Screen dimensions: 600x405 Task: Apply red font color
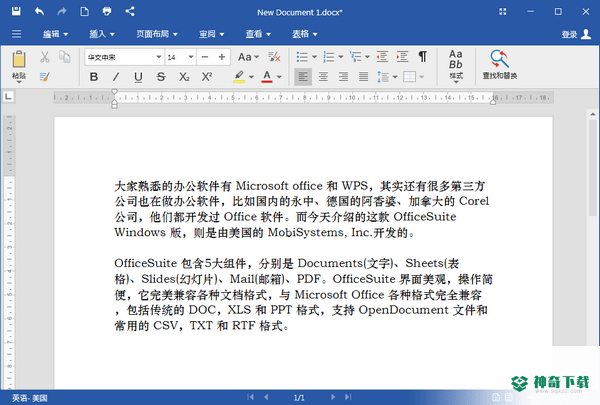tap(267, 77)
